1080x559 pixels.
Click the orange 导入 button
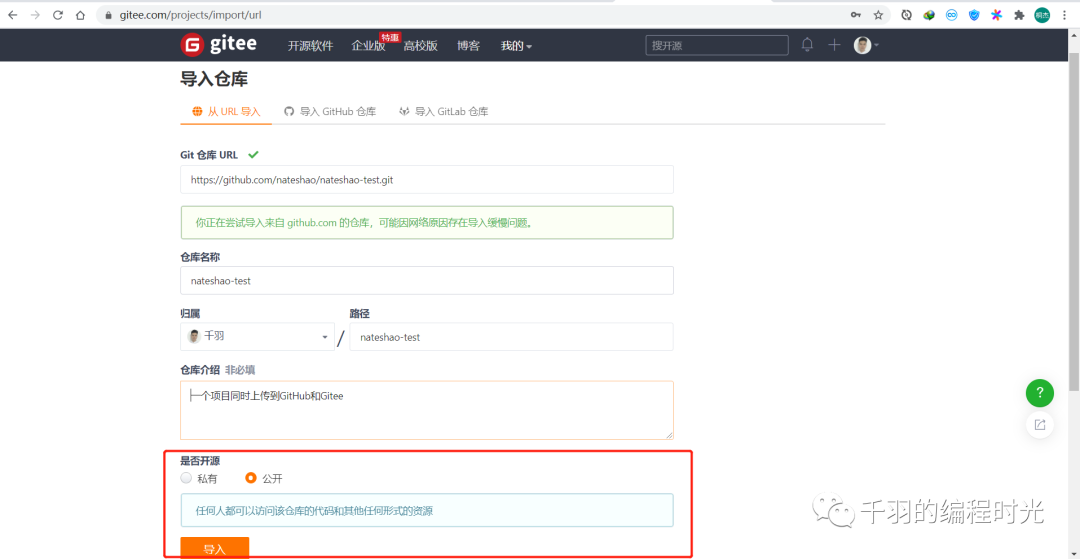(x=214, y=548)
